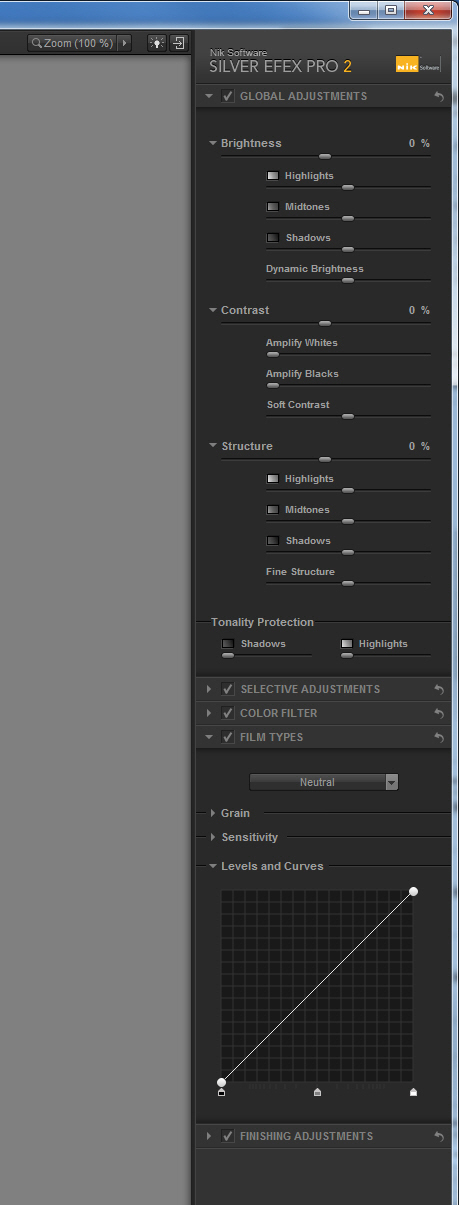This screenshot has height=1205, width=459.
Task: Reset Film Types with its arrow icon
Action: [439, 738]
